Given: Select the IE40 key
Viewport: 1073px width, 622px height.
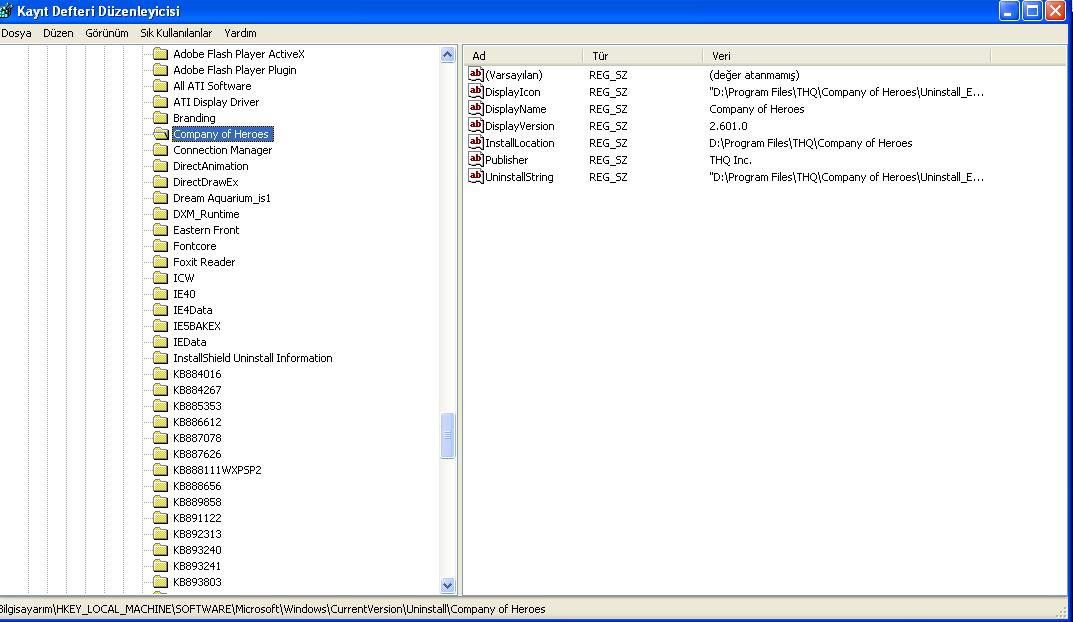Looking at the screenshot, I should click(x=184, y=294).
